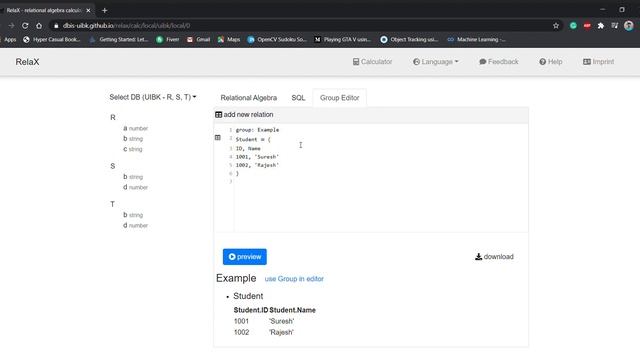Open the Object Tracking bookmark

click(409, 40)
